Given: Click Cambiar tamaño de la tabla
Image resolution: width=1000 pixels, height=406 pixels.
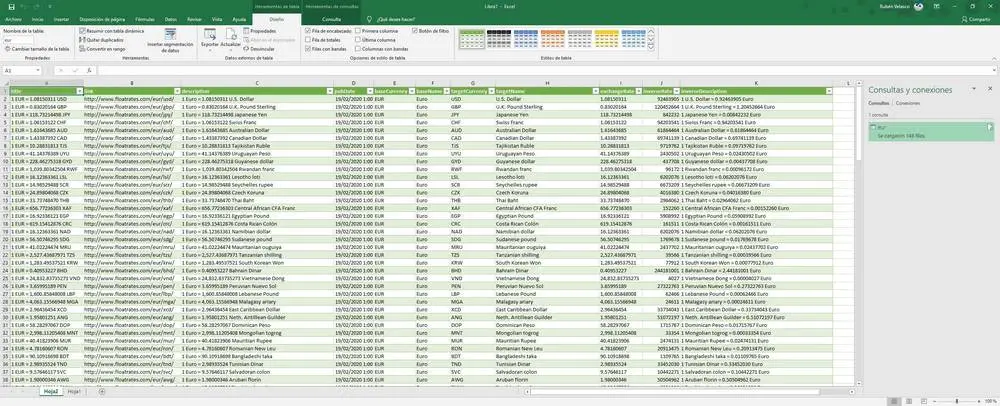Looking at the screenshot, I should (x=37, y=48).
